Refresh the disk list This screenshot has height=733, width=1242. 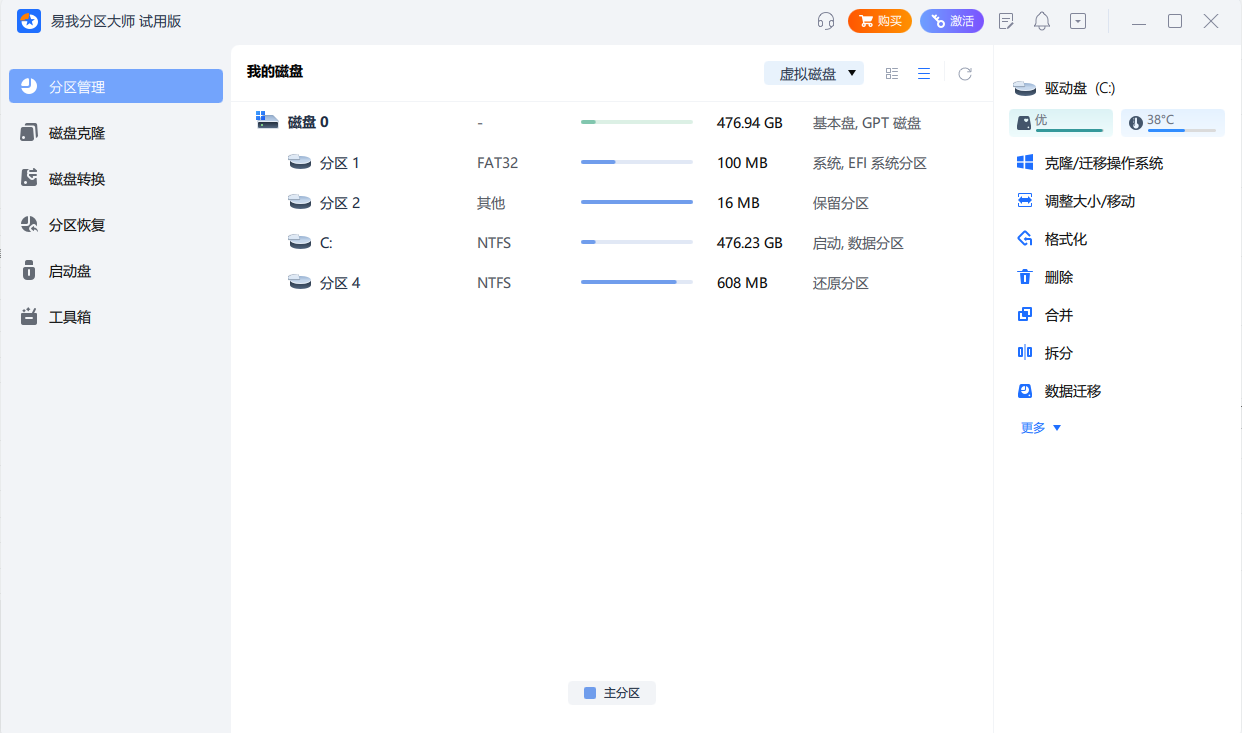click(963, 72)
